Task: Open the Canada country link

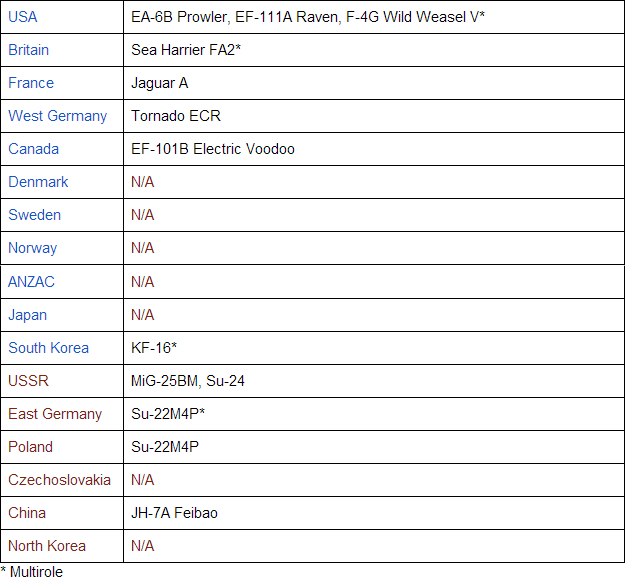Action: pos(33,149)
